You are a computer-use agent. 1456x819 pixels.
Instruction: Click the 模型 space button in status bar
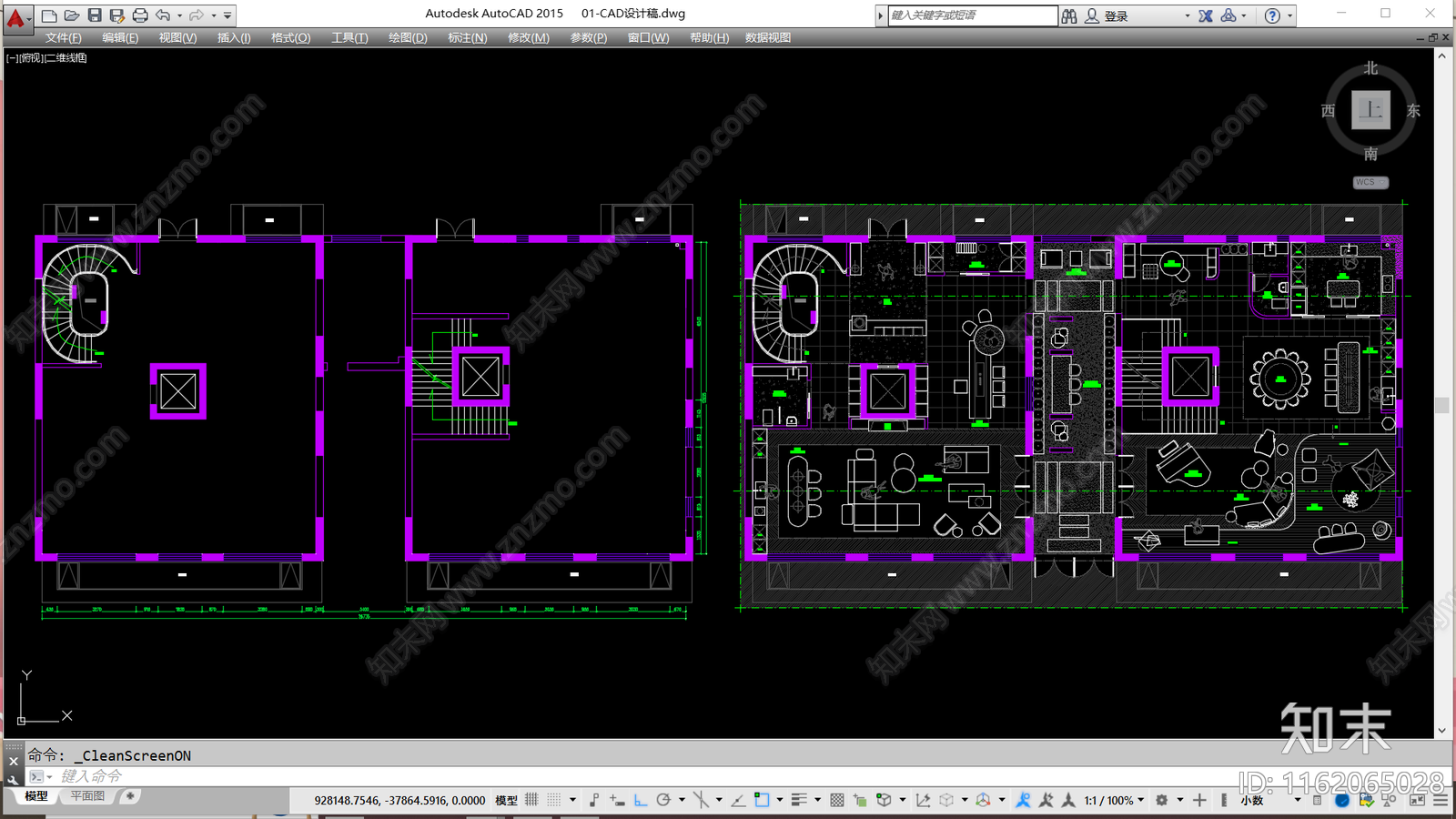[x=506, y=801]
